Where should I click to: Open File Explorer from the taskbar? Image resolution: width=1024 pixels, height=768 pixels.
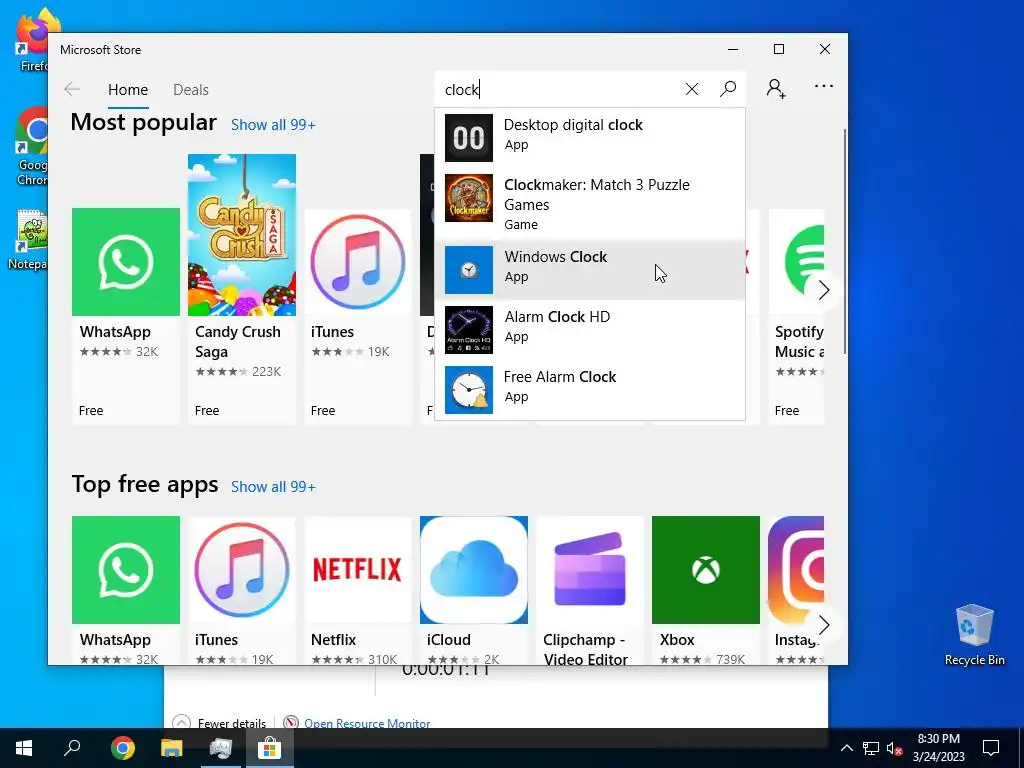click(x=172, y=748)
